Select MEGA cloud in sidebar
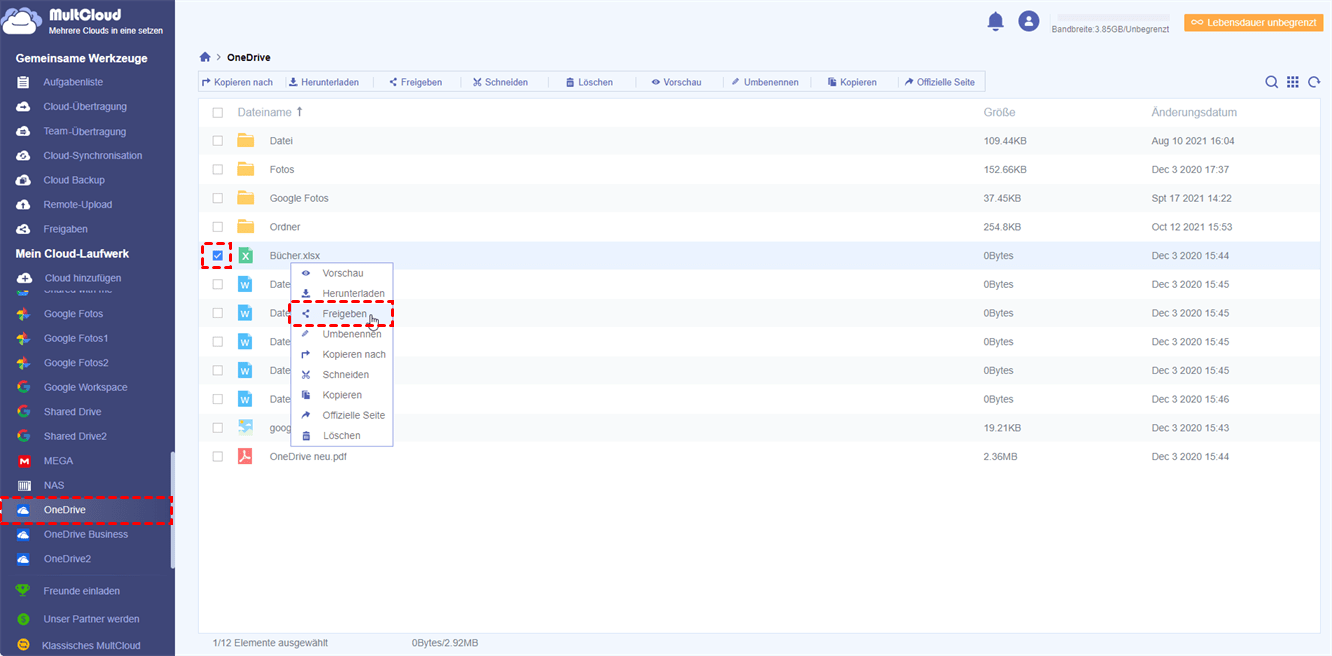 [x=58, y=461]
